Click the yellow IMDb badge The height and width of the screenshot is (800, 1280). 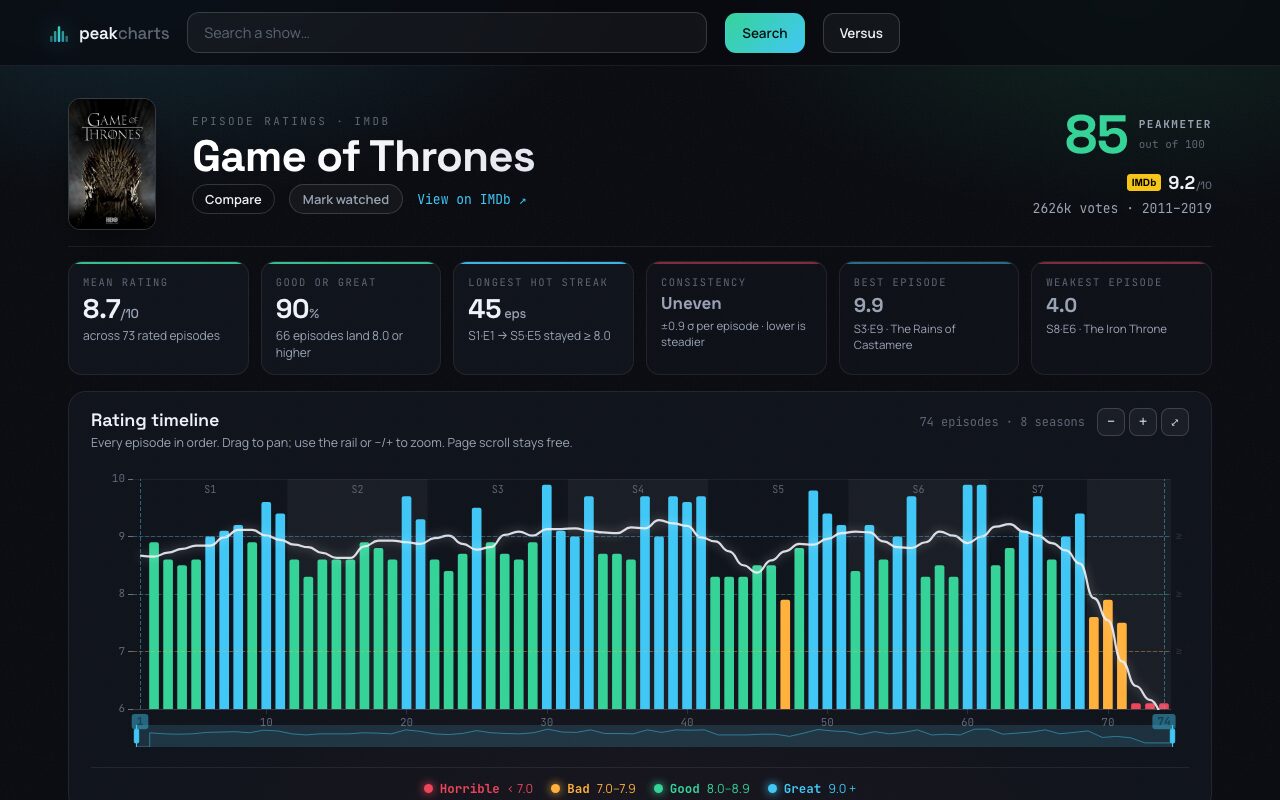click(x=1144, y=183)
